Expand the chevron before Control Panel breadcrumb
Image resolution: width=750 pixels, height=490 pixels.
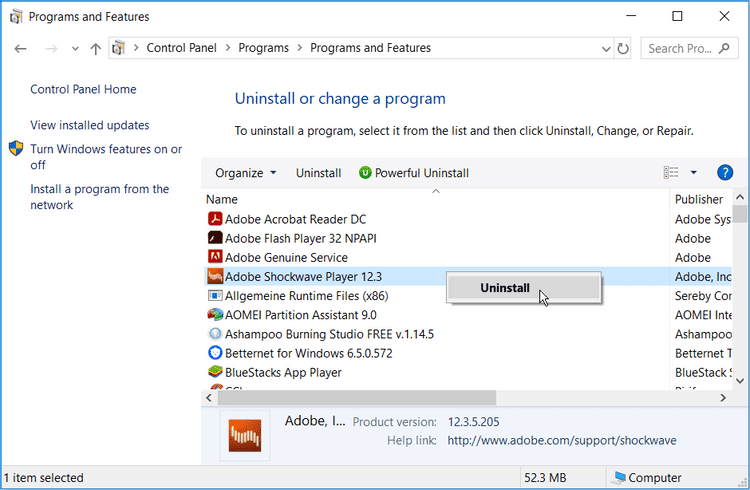136,48
